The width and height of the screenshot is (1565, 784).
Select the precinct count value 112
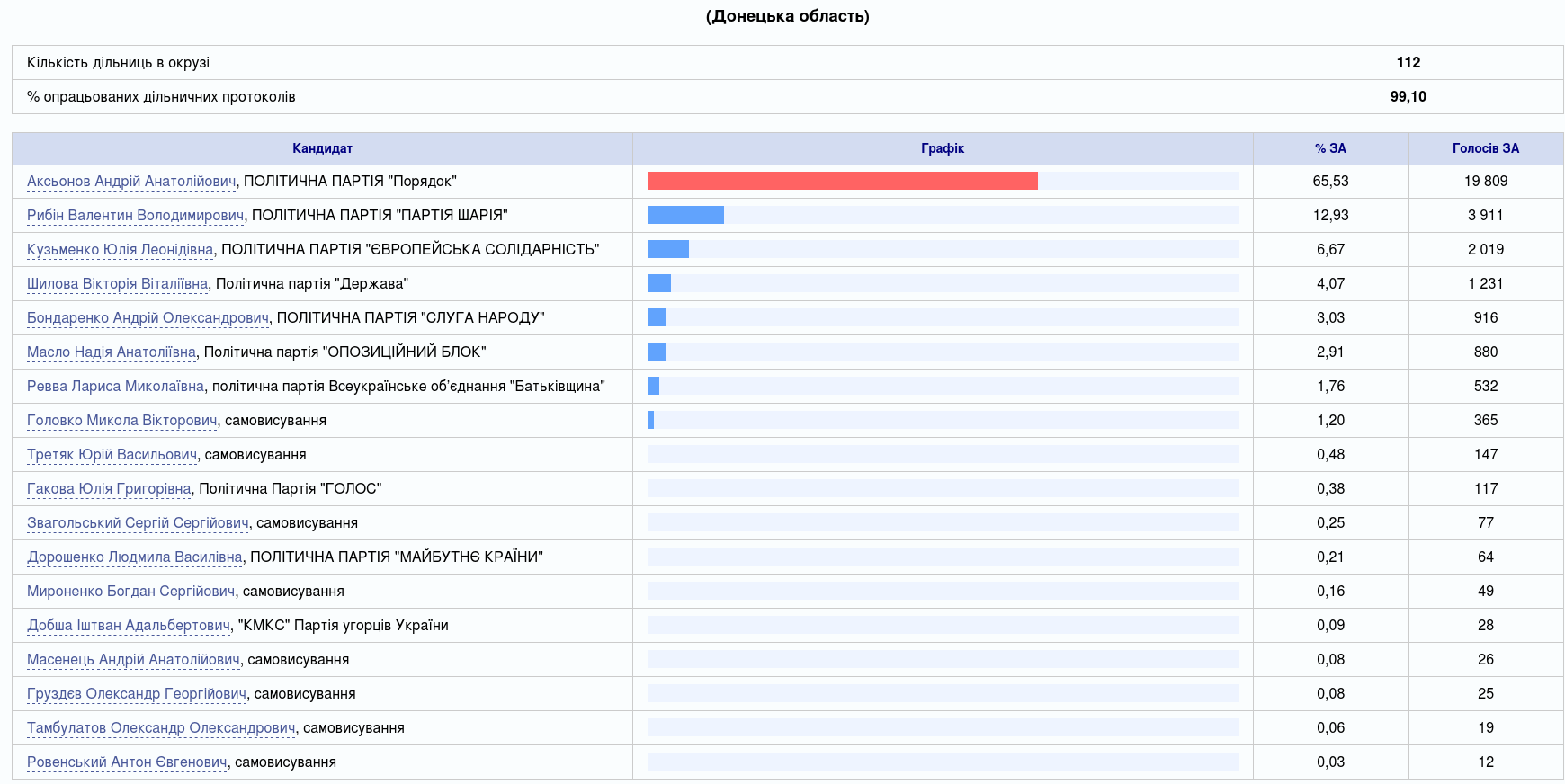[x=1408, y=62]
